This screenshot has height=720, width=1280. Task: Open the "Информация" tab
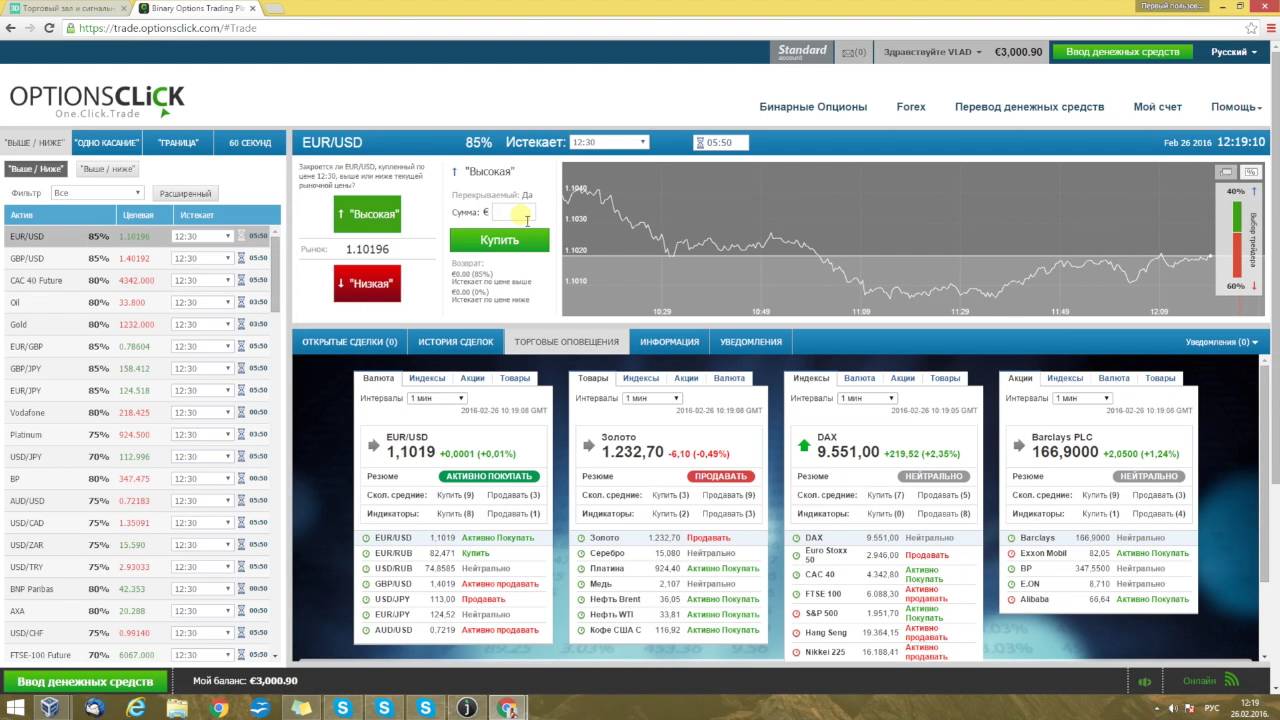pos(670,342)
